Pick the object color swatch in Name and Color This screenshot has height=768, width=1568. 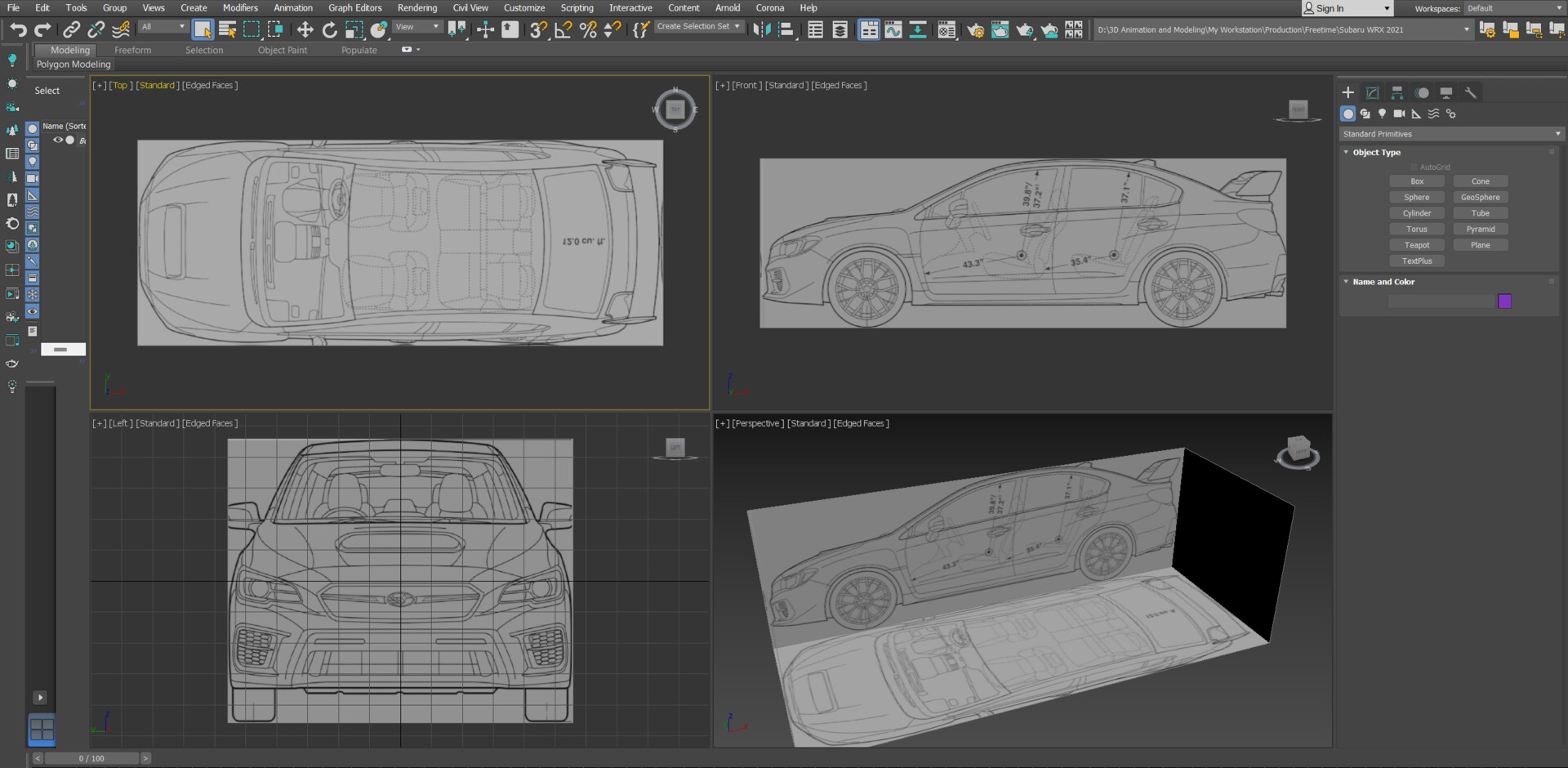click(1505, 301)
